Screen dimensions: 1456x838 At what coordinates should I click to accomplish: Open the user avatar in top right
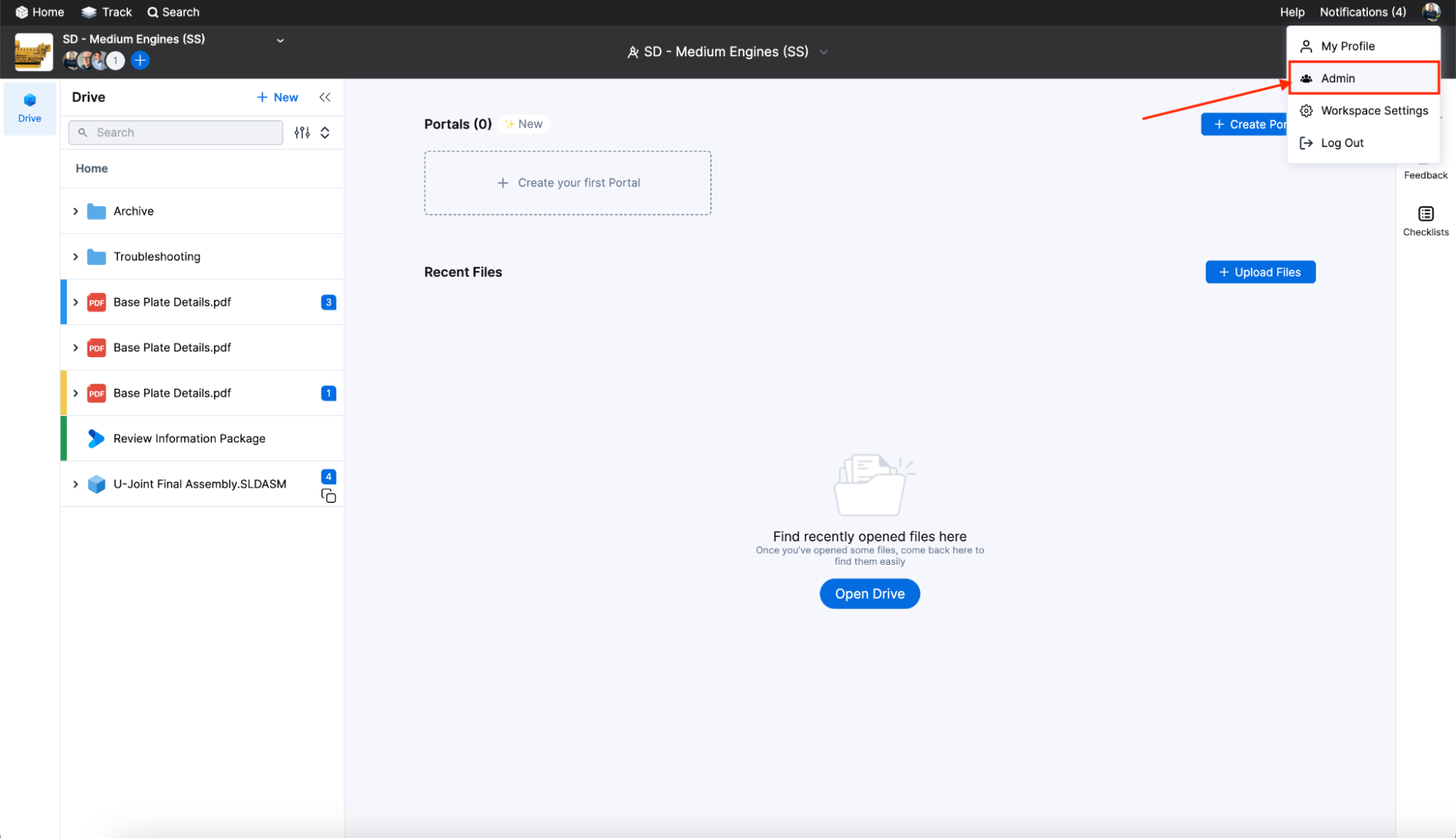tap(1431, 12)
